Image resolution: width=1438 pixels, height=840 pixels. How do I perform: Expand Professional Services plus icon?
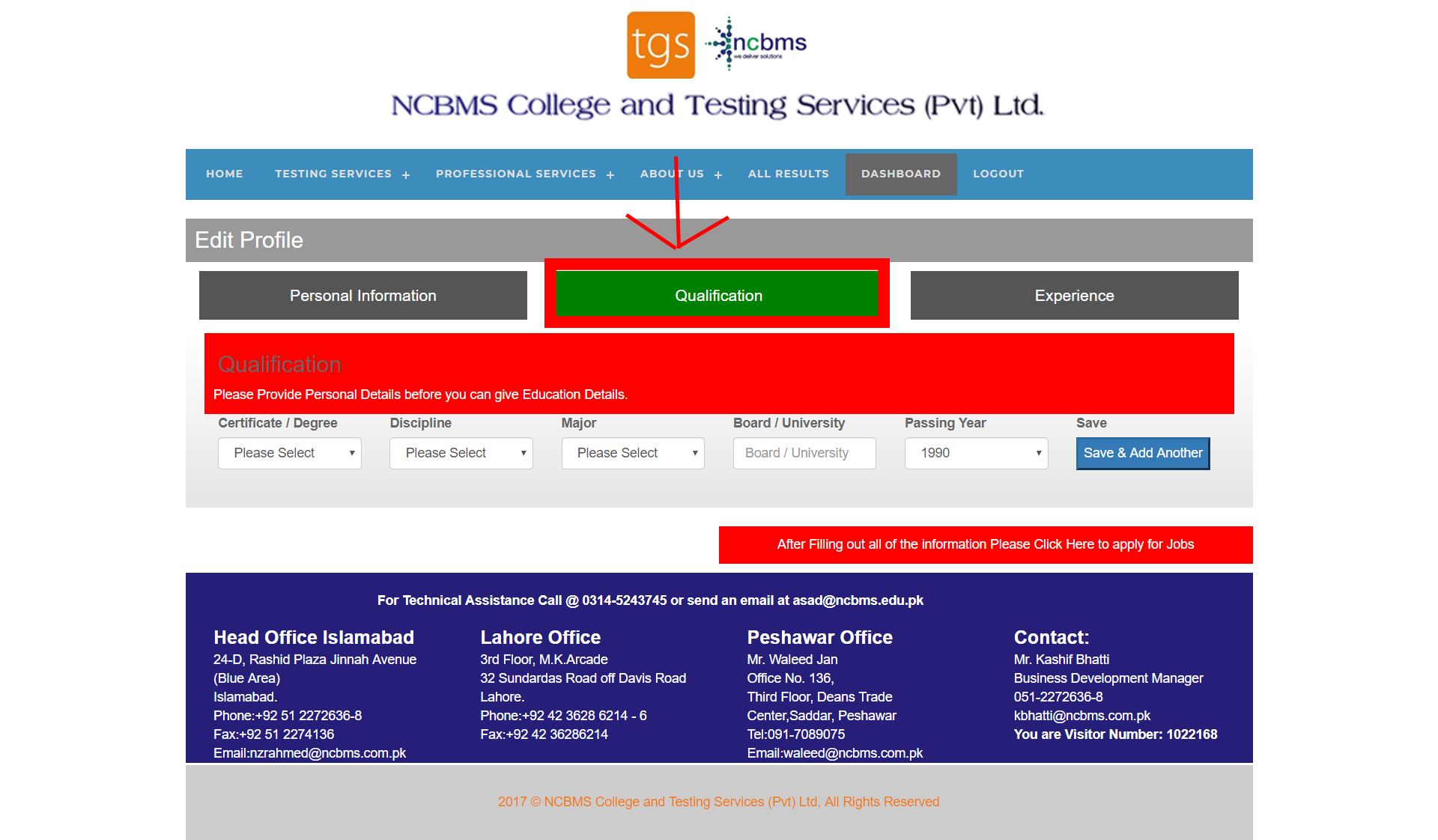[610, 175]
